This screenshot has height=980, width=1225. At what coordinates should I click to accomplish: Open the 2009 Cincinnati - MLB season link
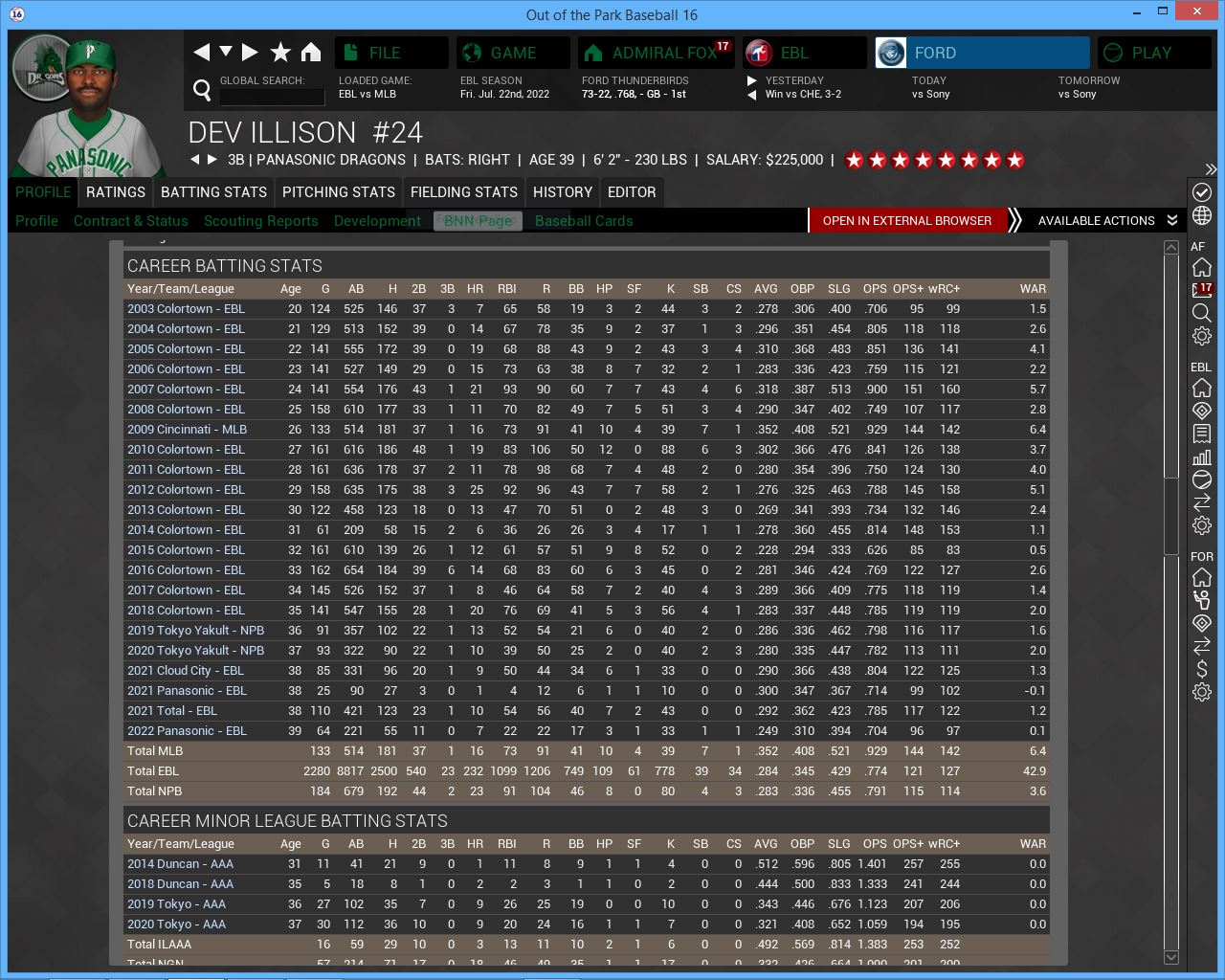click(187, 430)
